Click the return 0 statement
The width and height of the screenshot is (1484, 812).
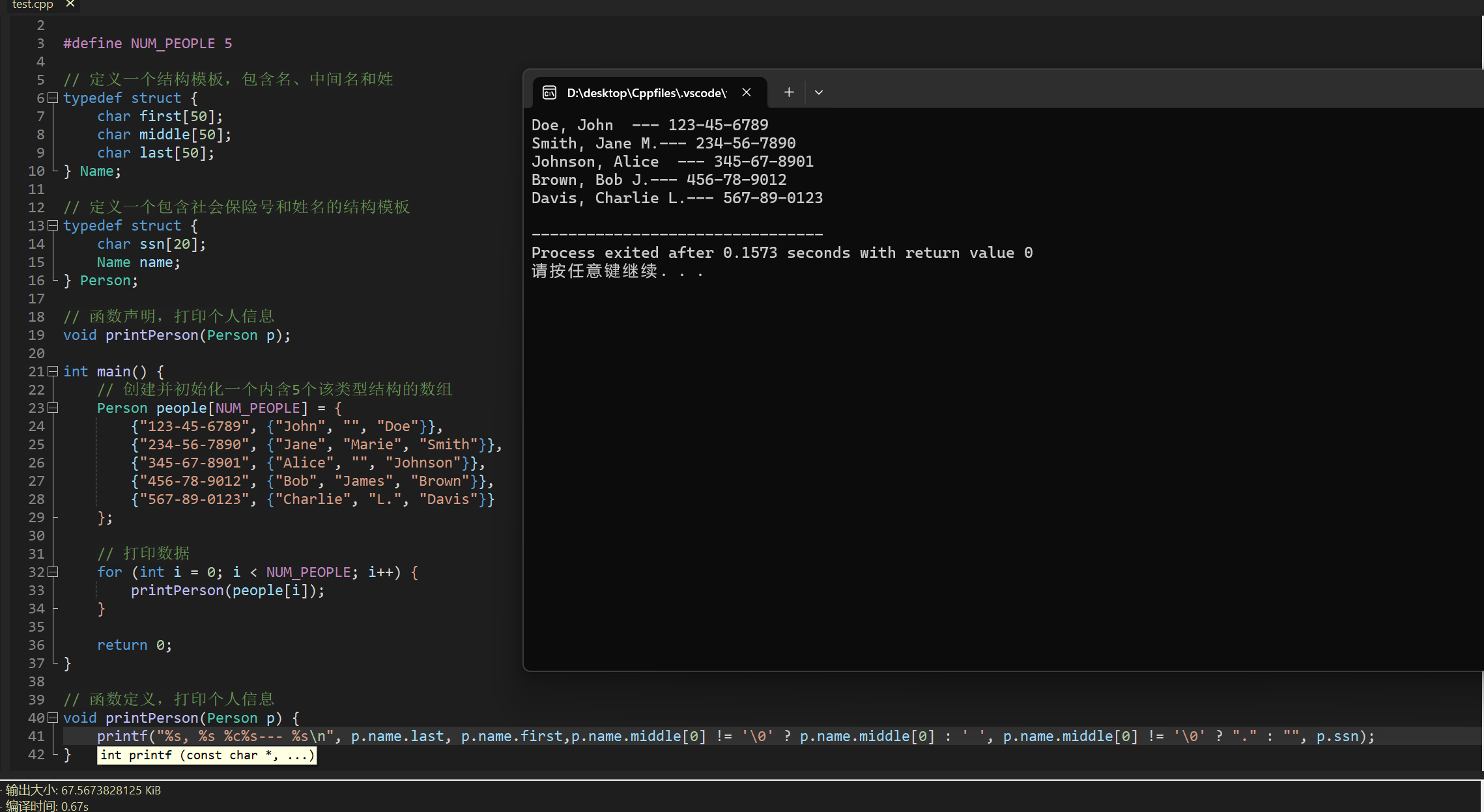tap(135, 645)
